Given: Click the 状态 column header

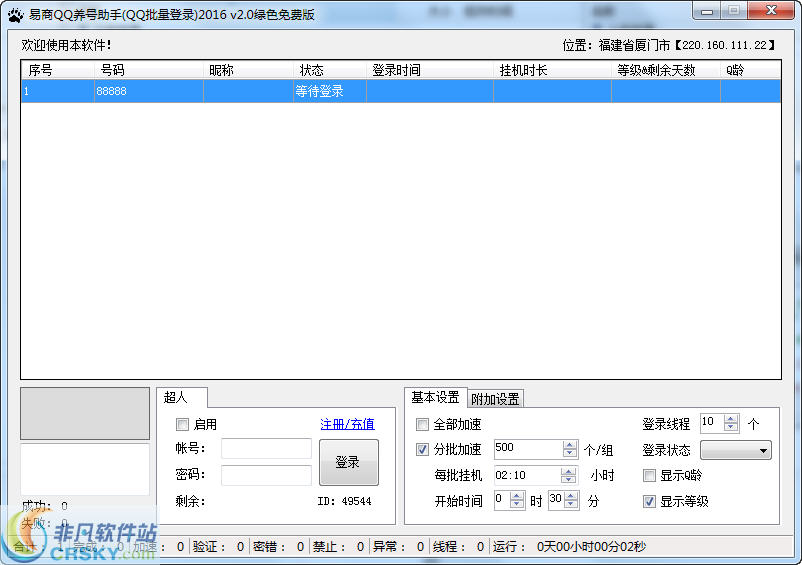Looking at the screenshot, I should pyautogui.click(x=330, y=70).
